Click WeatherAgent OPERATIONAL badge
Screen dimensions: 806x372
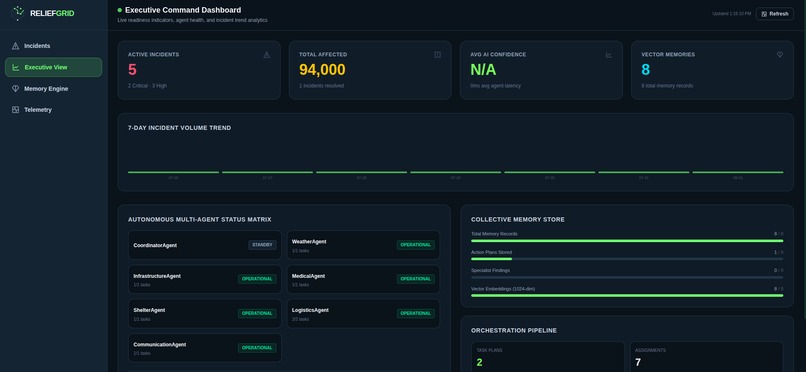pos(415,245)
